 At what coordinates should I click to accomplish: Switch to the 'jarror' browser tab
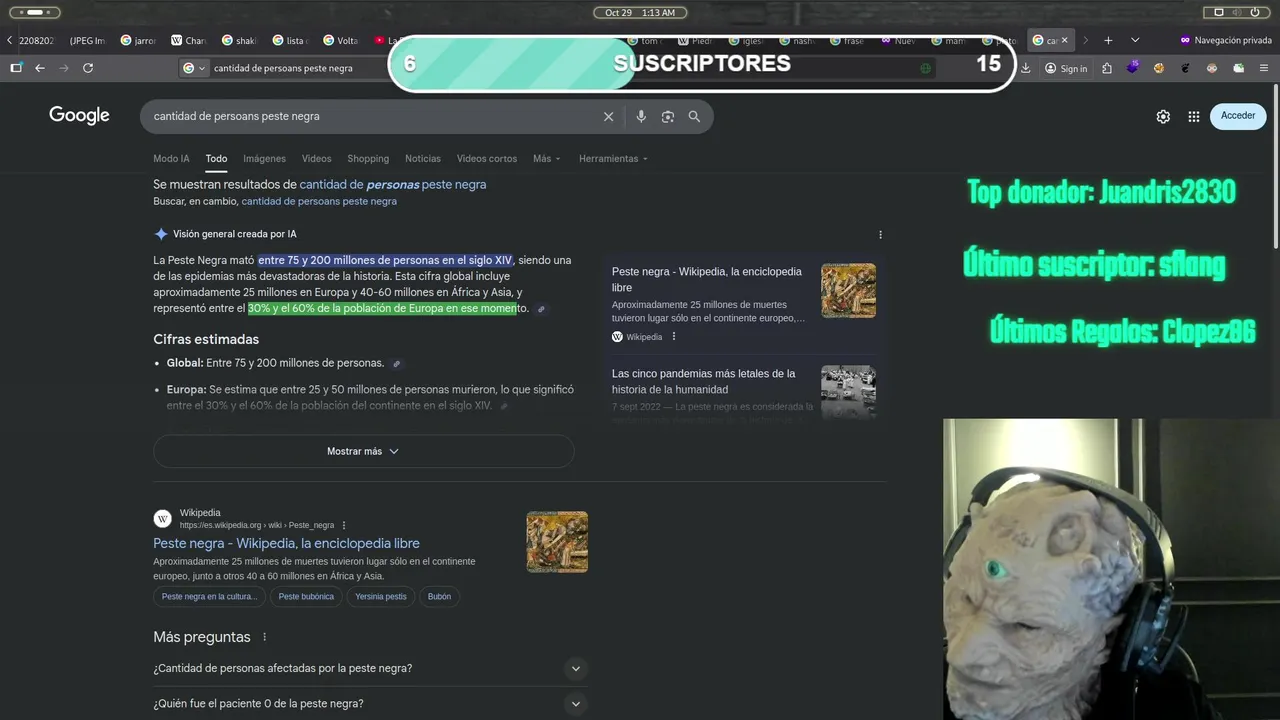point(138,40)
